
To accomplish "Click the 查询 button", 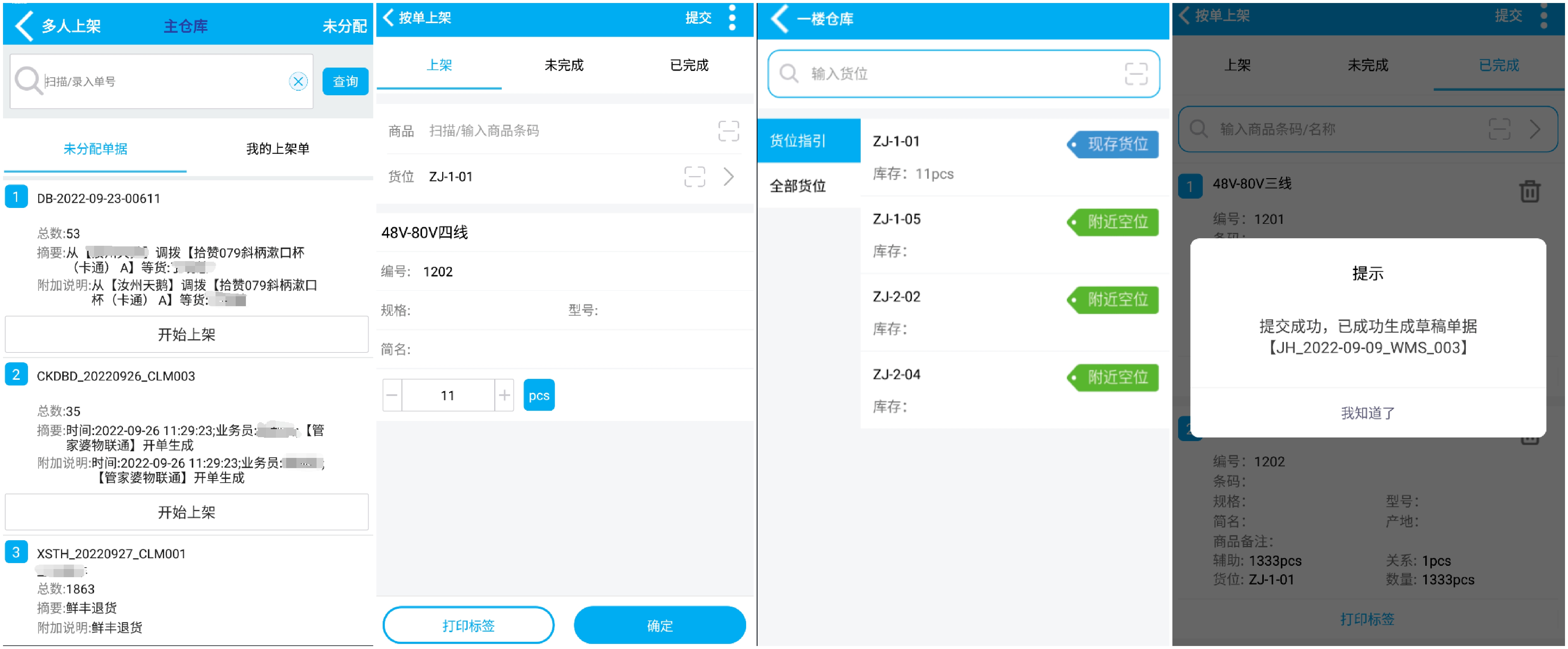I will click(x=345, y=81).
